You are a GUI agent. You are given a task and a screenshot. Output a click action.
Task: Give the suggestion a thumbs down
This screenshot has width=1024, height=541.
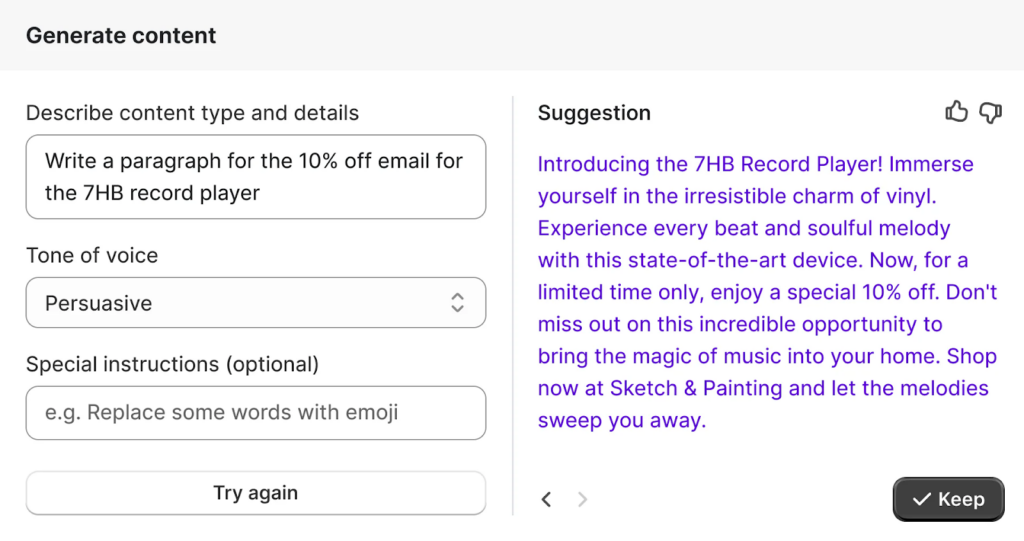click(990, 112)
